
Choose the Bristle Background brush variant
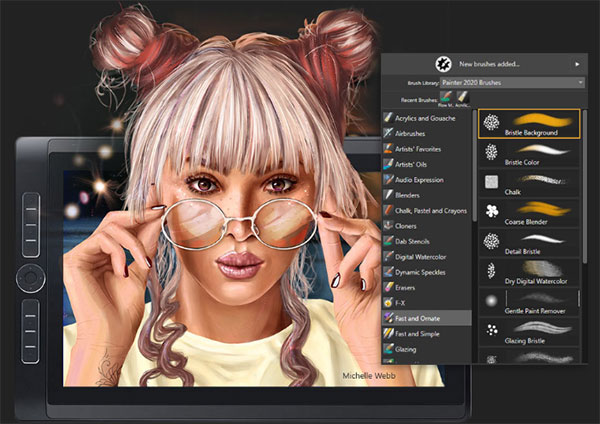pos(529,124)
